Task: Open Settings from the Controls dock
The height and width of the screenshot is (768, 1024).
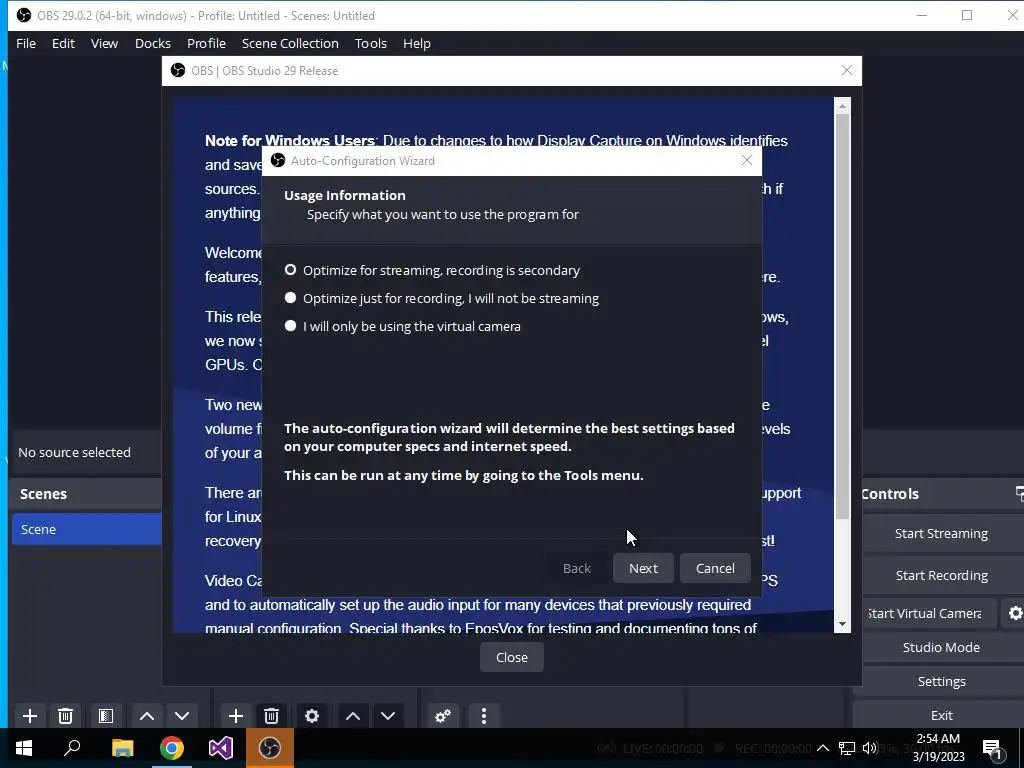Action: point(941,681)
